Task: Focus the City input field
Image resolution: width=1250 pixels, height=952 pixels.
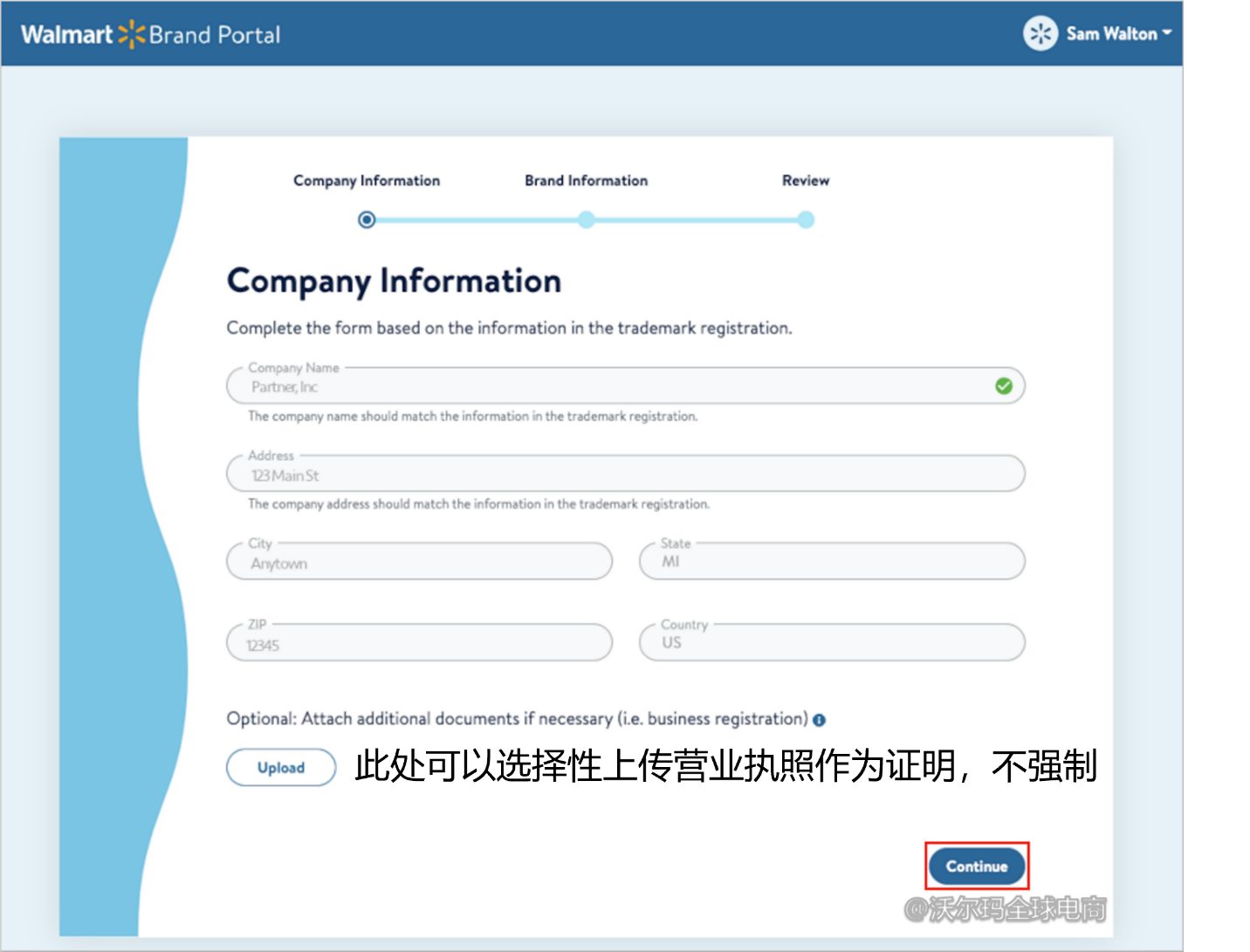Action: click(x=419, y=561)
